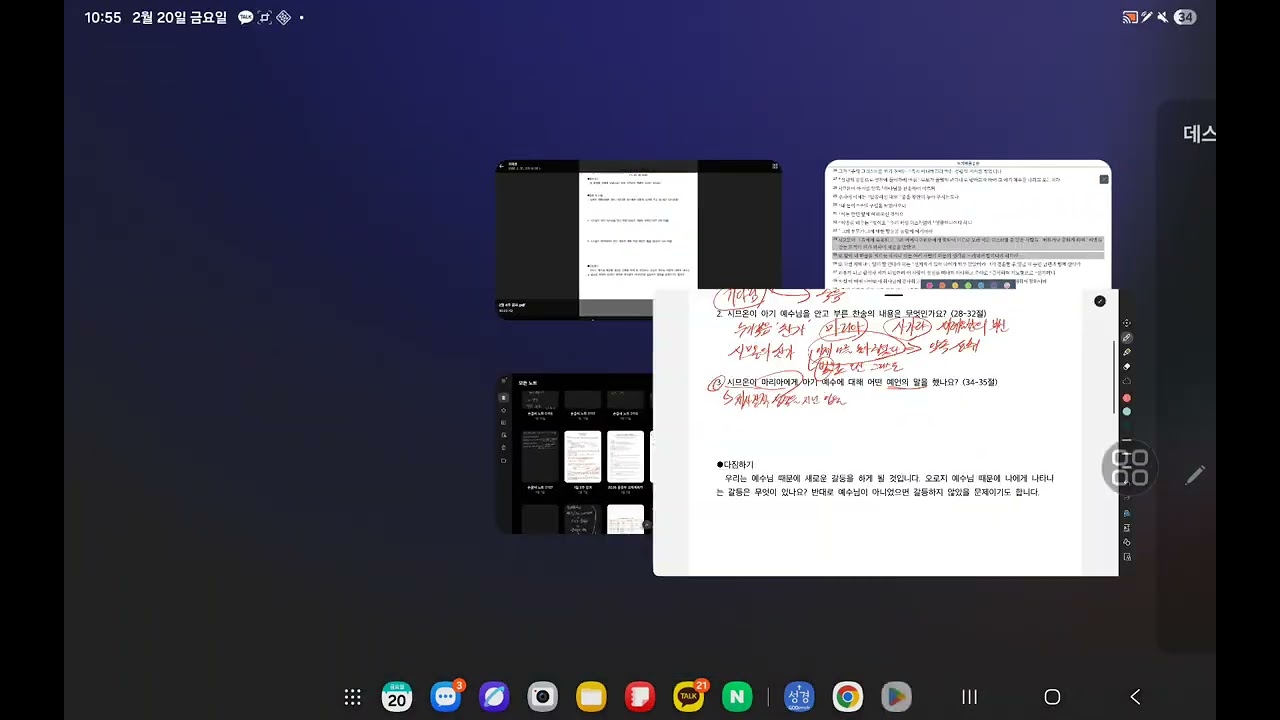Viewport: 1280px width, 720px height.
Task: Select the lasso selection tool
Action: [1127, 381]
